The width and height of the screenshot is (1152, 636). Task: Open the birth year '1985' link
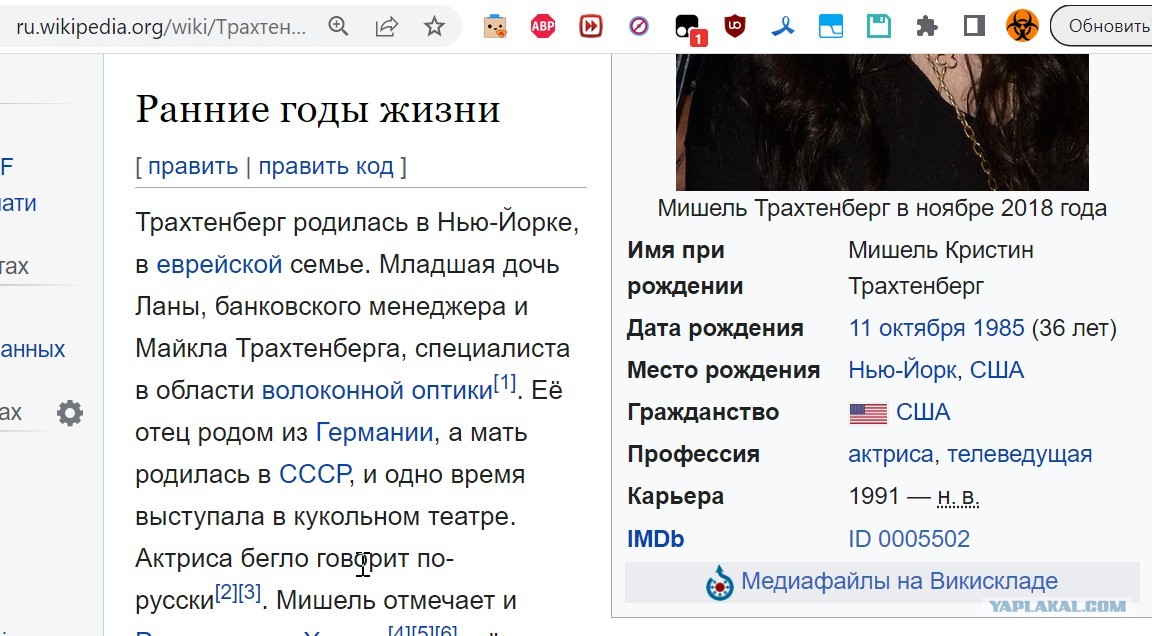(x=998, y=328)
